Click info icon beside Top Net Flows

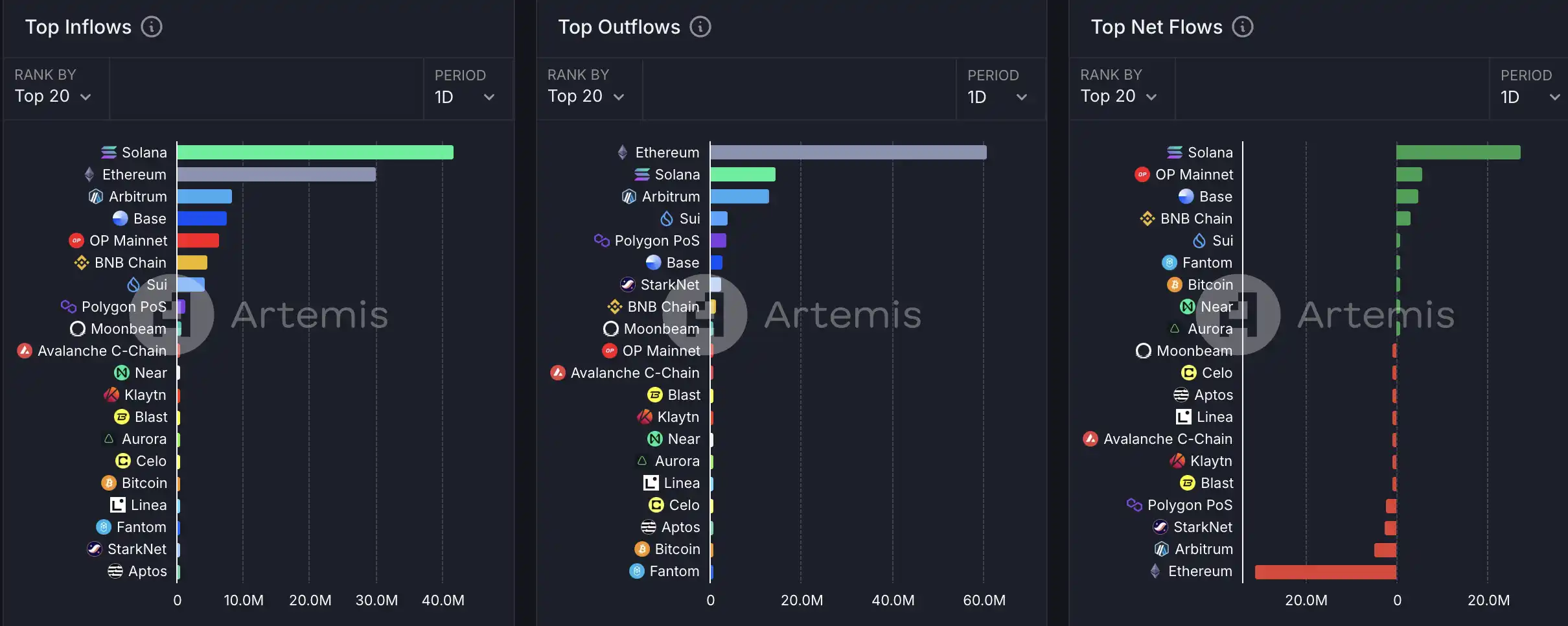[x=1242, y=27]
